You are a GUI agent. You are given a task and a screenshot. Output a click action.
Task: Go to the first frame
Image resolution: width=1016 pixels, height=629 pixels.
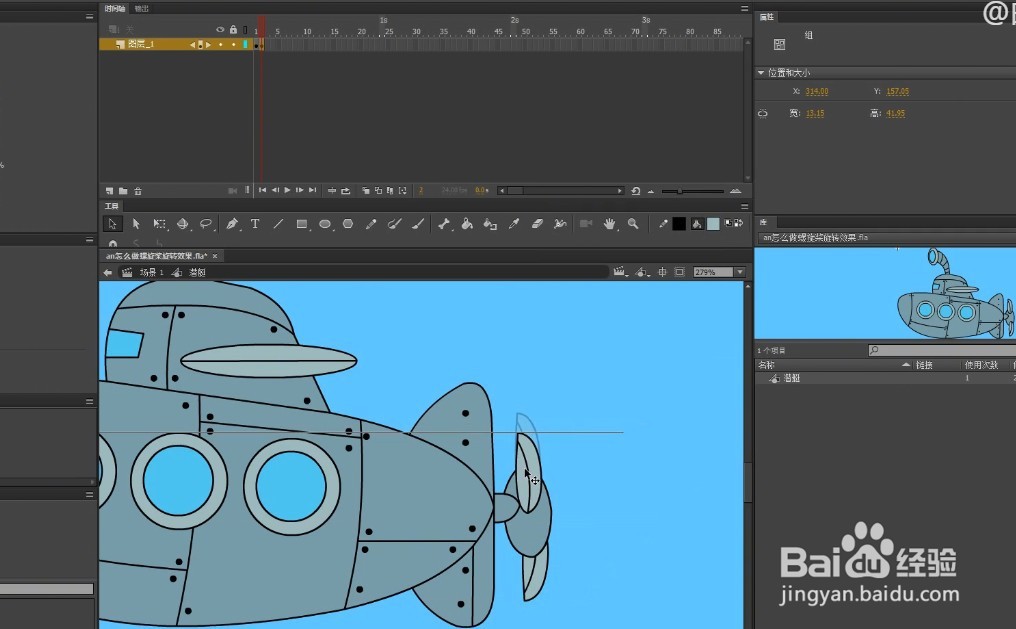coord(262,190)
